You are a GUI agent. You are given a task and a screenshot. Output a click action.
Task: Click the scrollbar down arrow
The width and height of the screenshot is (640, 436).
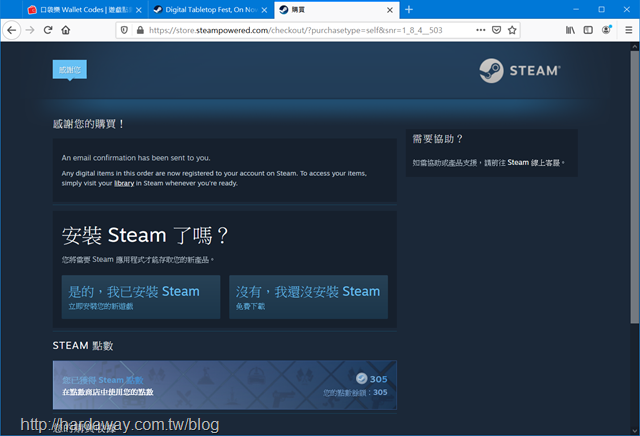coord(635,431)
